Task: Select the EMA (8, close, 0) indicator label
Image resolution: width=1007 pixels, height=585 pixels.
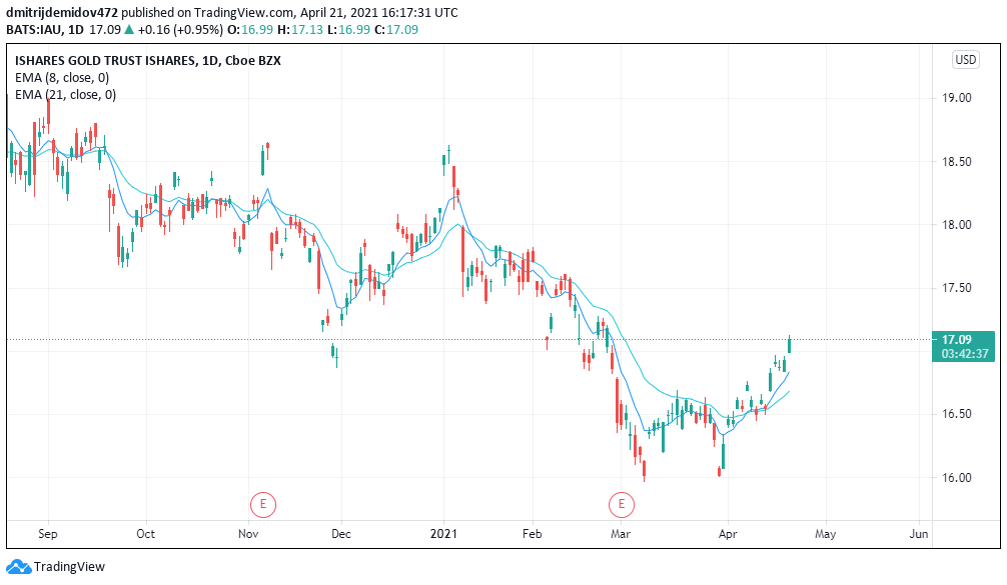Action: point(62,78)
